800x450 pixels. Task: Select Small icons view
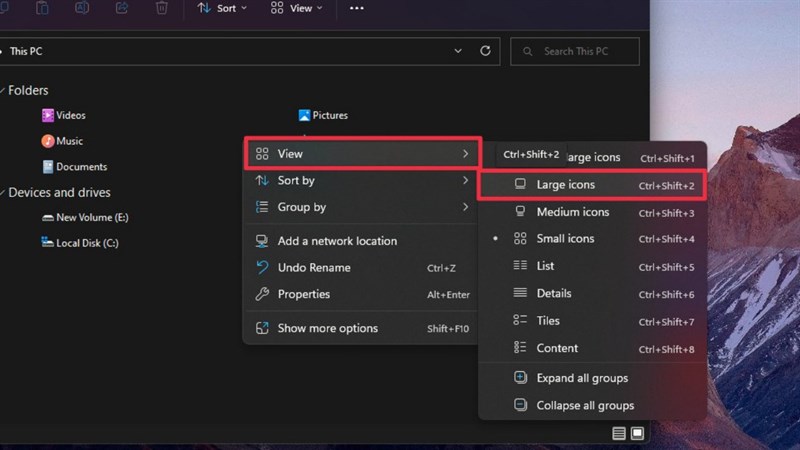592,239
